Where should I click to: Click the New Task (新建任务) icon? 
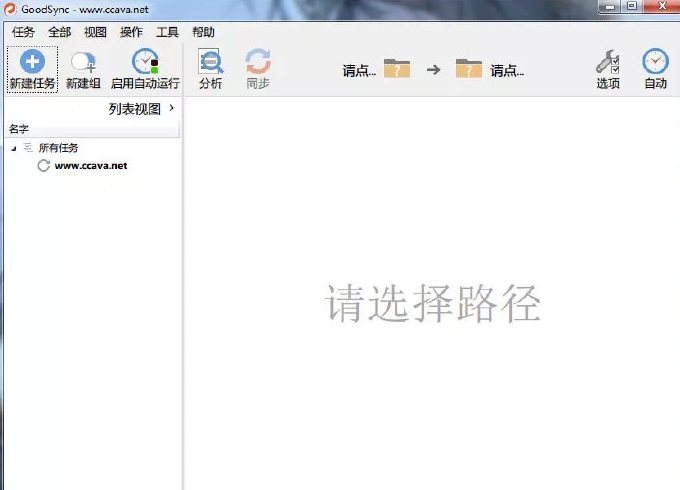click(32, 62)
